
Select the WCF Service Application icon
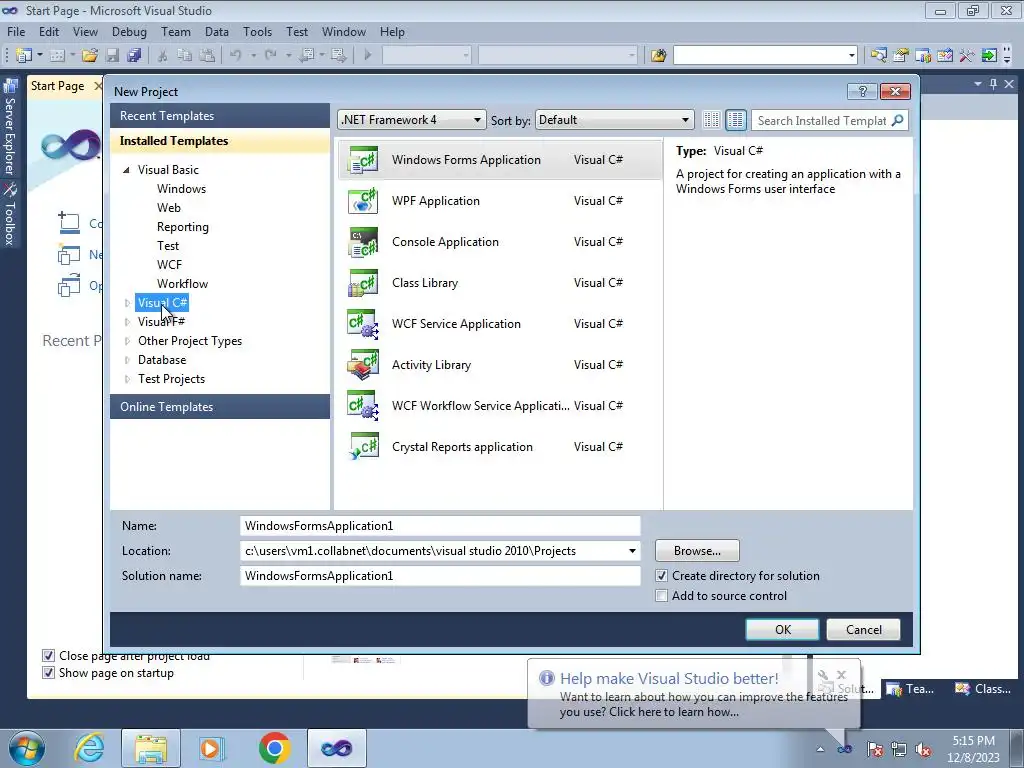(x=363, y=324)
